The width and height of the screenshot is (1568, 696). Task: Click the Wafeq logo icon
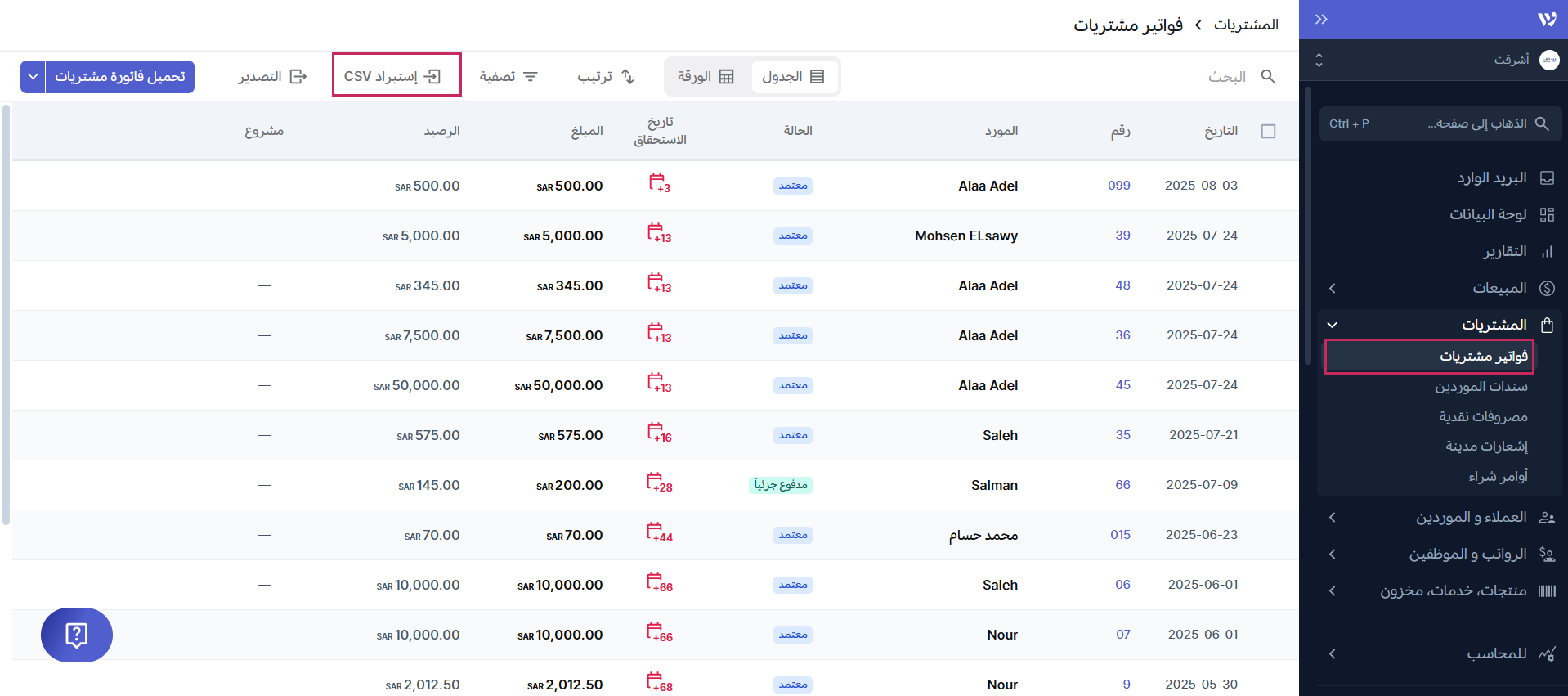pos(1546,20)
